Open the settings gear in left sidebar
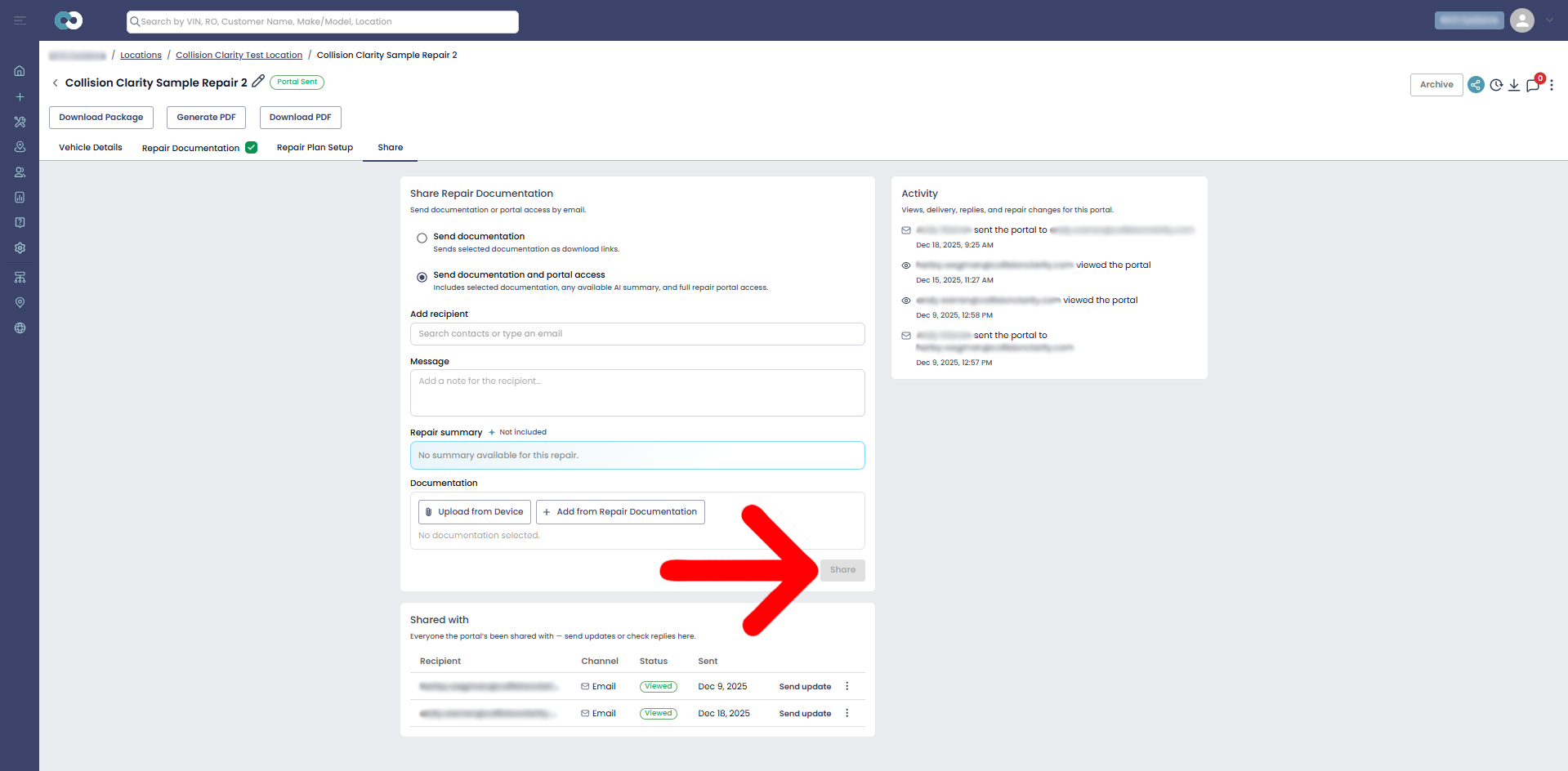This screenshot has height=771, width=1568. point(20,247)
